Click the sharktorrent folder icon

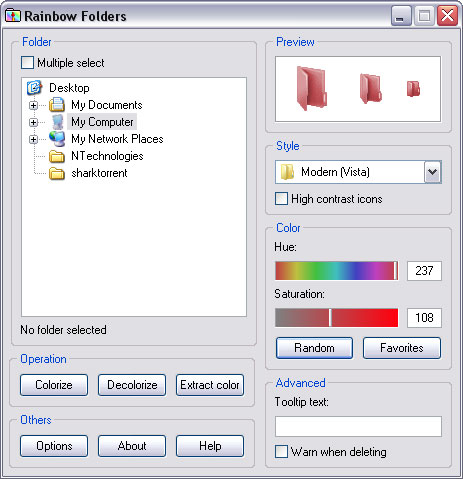click(57, 173)
